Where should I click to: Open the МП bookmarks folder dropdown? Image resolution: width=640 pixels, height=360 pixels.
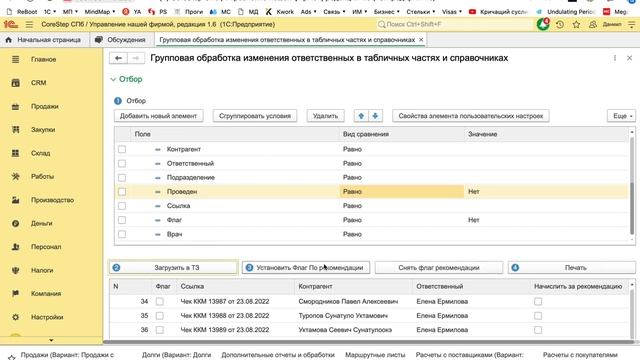pyautogui.click(x=70, y=12)
